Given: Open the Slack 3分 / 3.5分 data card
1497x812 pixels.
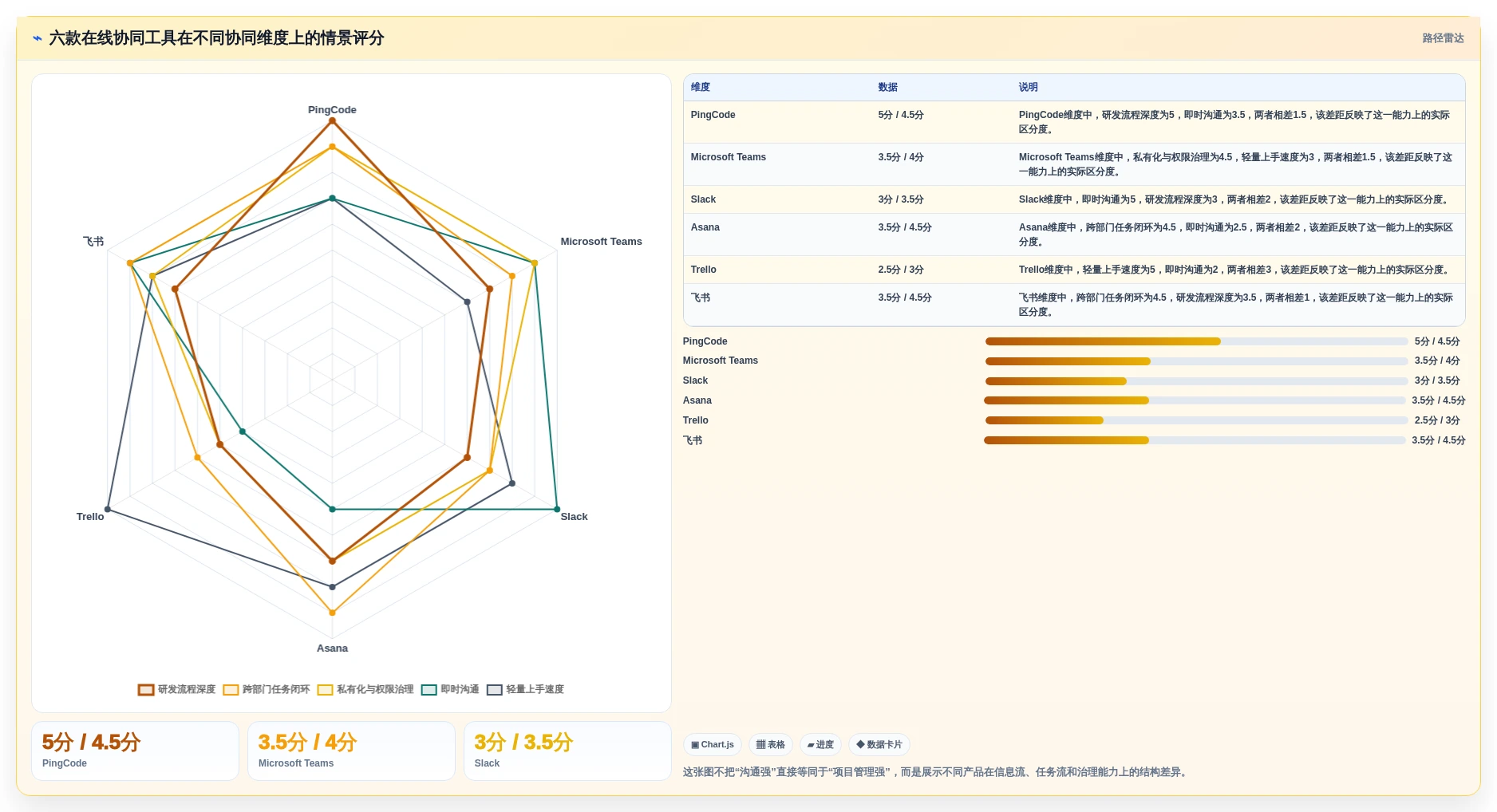Looking at the screenshot, I should pos(567,751).
